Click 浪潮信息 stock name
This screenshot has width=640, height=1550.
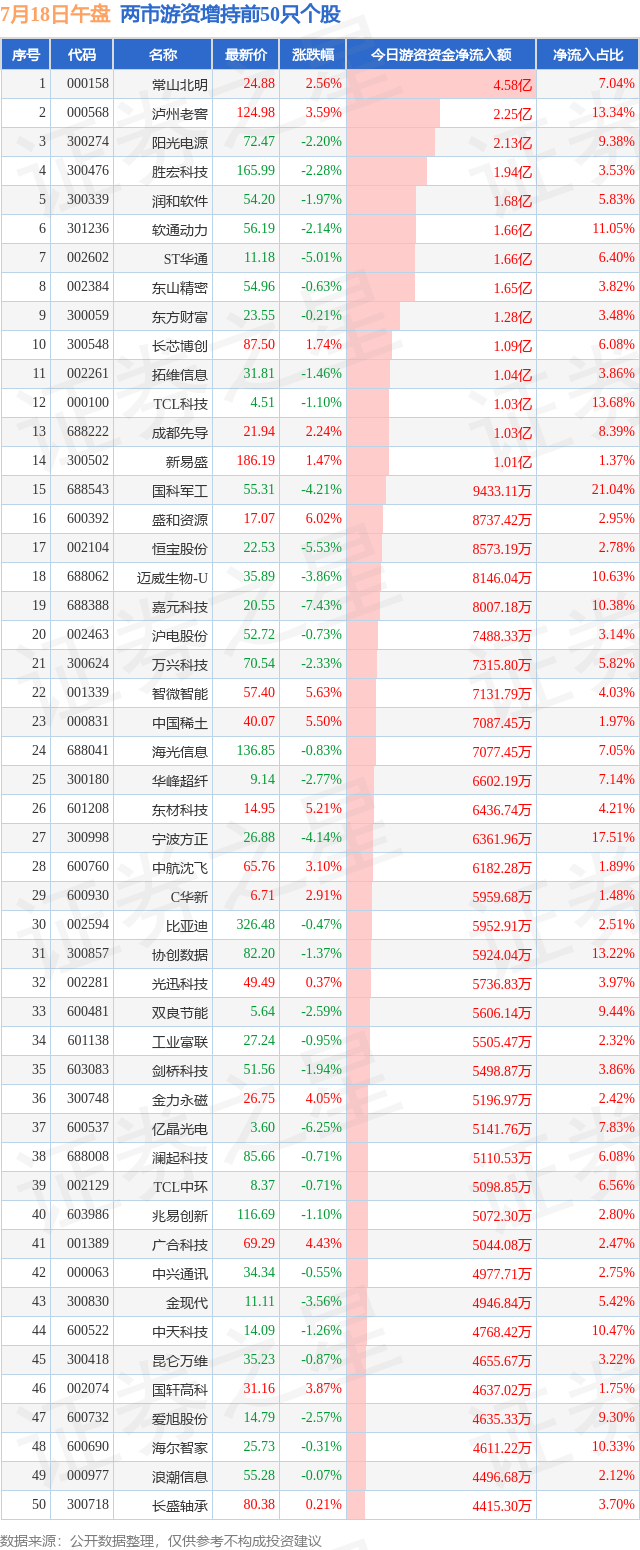[180, 1477]
